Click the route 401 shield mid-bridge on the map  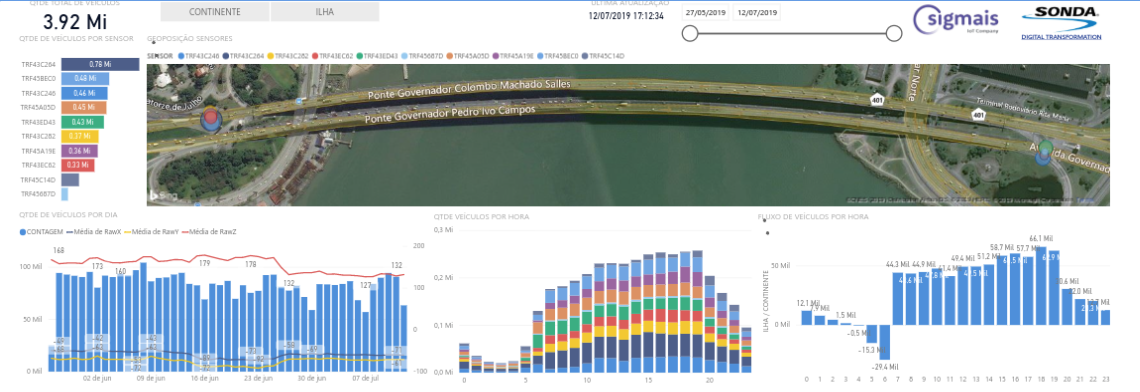point(878,100)
